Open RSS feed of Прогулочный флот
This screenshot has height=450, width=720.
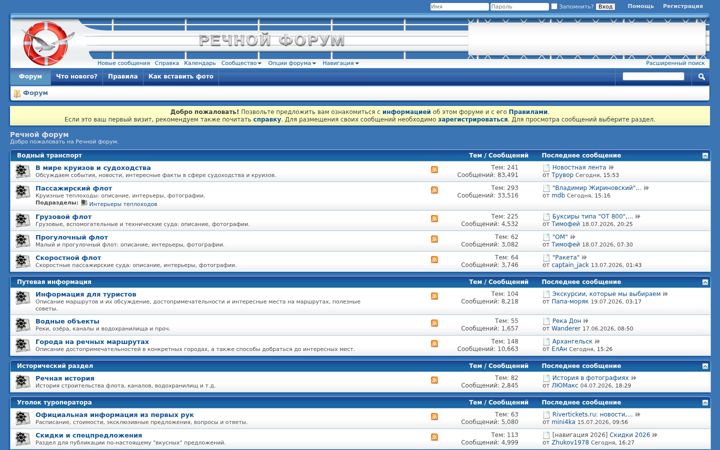(434, 239)
